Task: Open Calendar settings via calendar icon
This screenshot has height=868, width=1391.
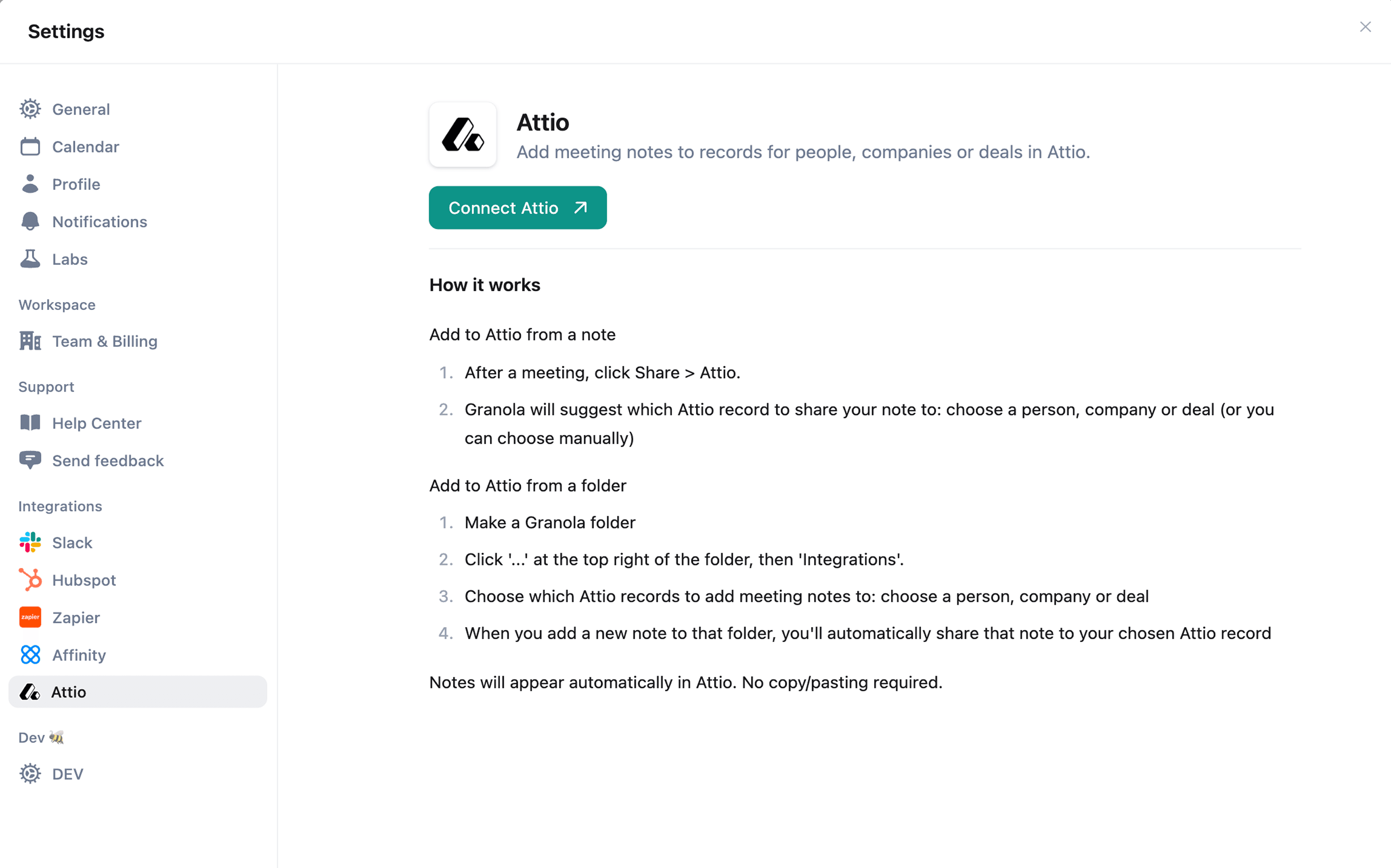Action: tap(30, 147)
